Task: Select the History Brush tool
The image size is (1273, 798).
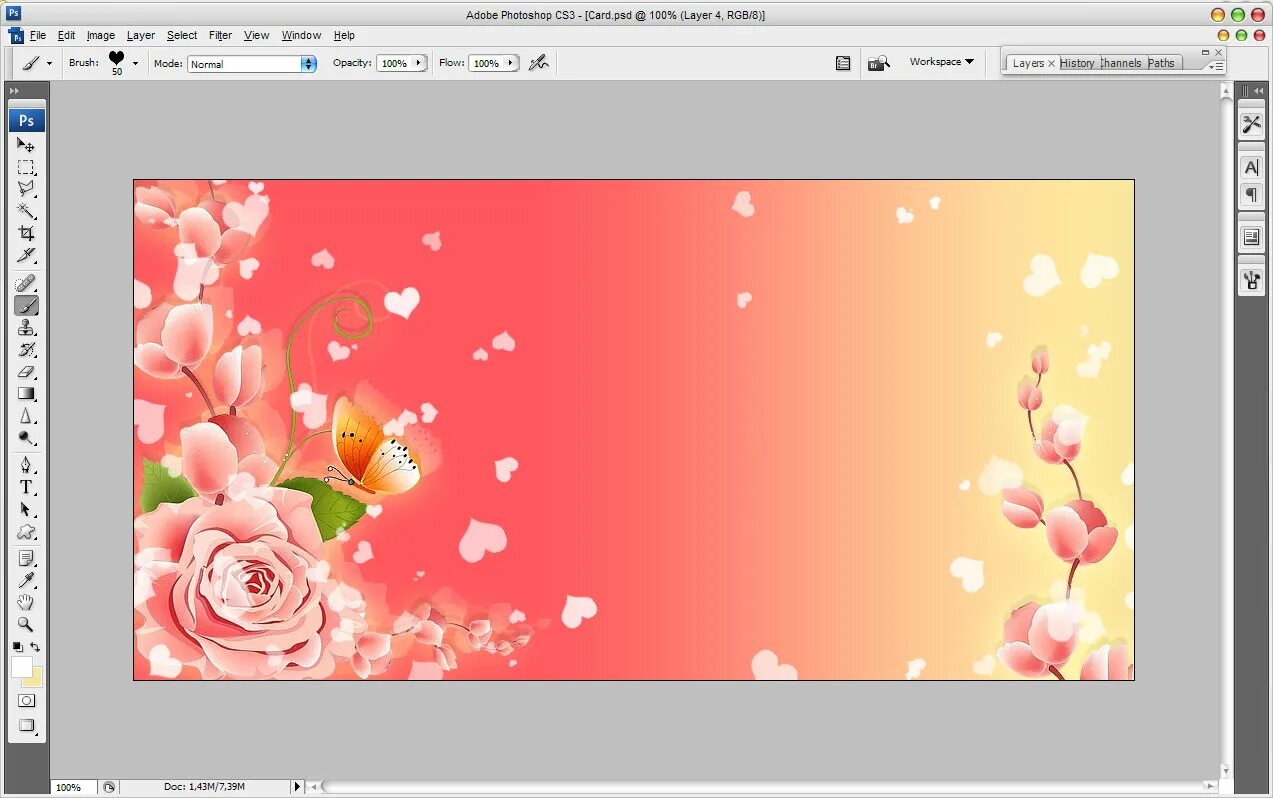Action: 26,350
